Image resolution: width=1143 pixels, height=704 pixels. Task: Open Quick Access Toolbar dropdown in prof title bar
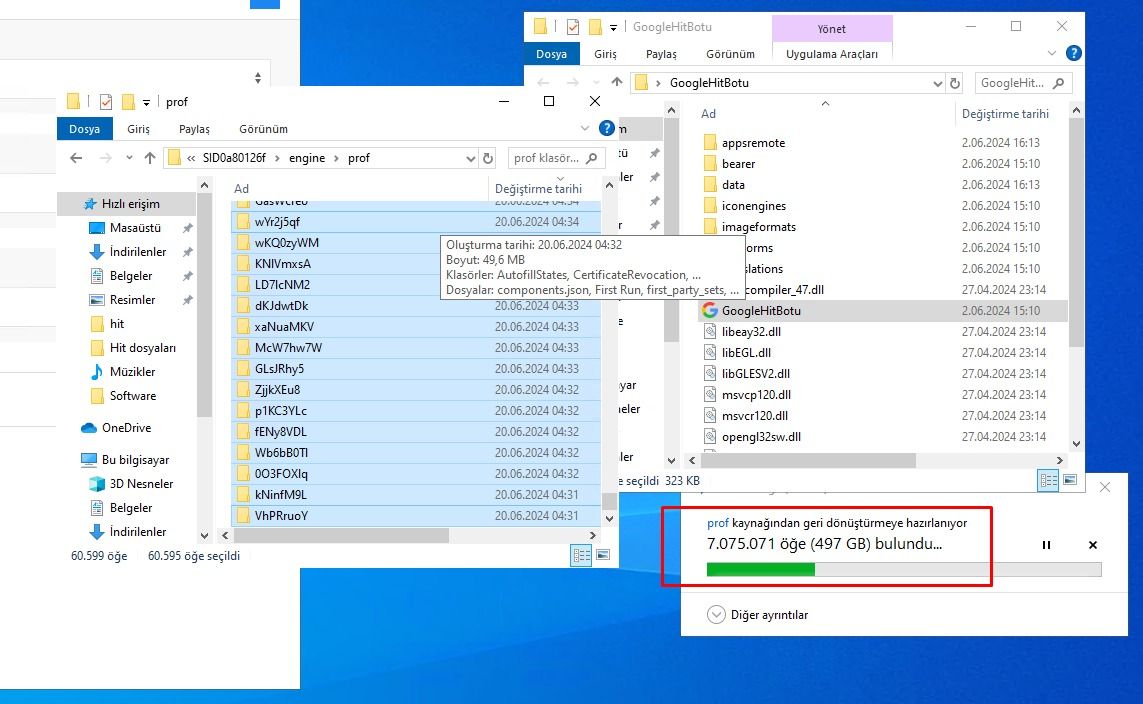coord(146,102)
